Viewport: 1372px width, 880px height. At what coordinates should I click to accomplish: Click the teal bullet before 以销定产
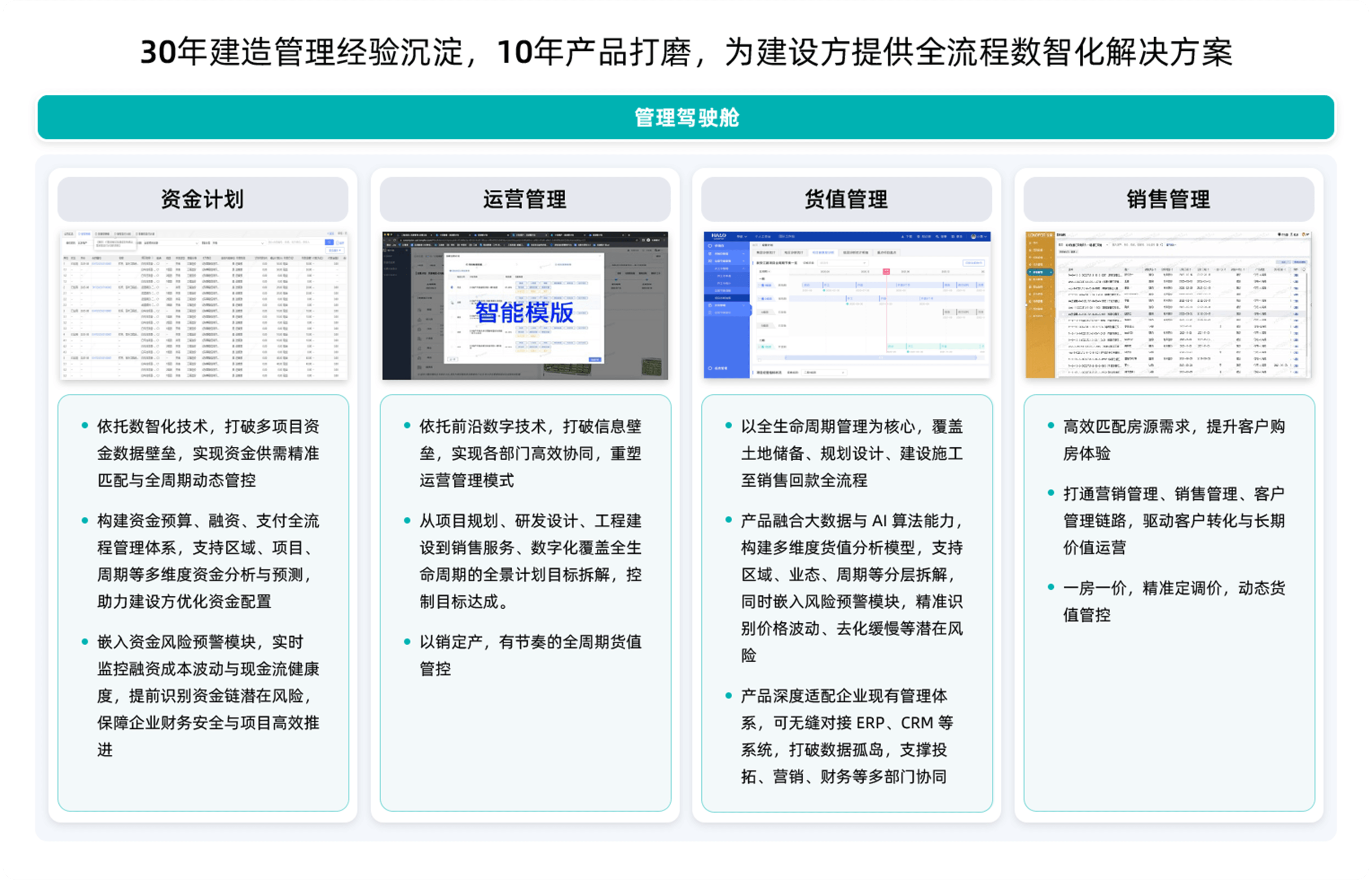[407, 642]
